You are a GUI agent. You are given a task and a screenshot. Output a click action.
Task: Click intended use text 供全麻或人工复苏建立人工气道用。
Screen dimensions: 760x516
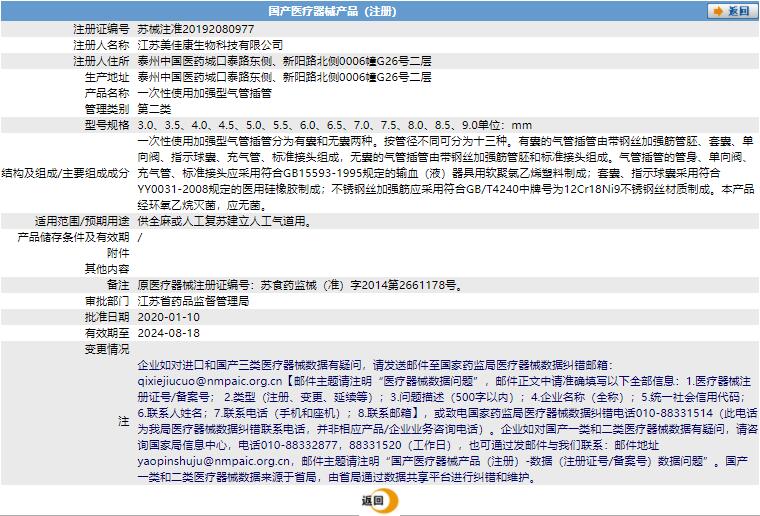tap(226, 221)
